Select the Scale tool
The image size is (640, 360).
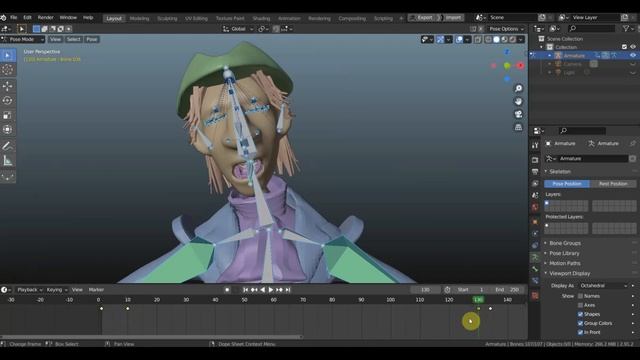tap(8, 115)
